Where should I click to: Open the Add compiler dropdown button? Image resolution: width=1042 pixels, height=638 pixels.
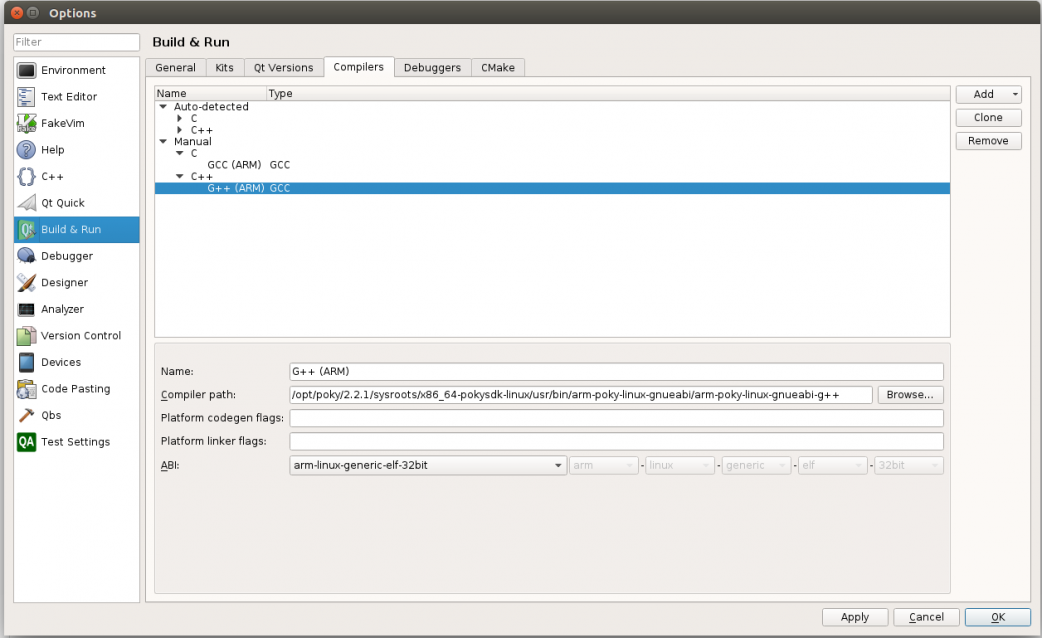coord(988,94)
